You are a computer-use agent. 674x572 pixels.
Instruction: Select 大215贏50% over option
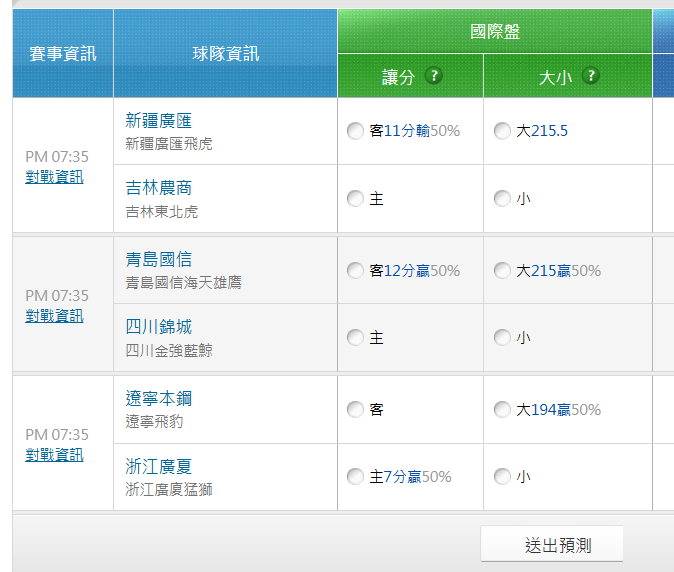[502, 271]
